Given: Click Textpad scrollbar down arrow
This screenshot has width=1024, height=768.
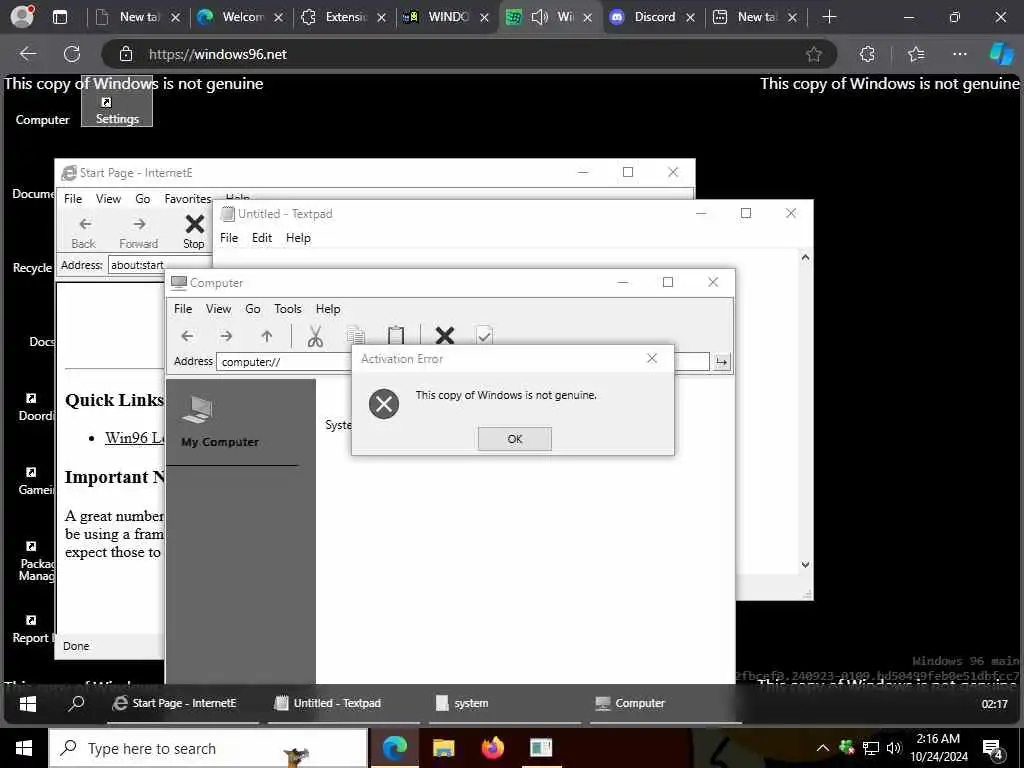Looking at the screenshot, I should tap(805, 564).
